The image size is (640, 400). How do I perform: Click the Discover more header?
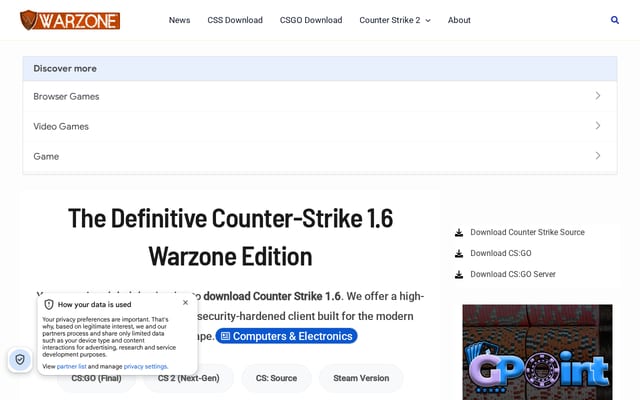320,69
